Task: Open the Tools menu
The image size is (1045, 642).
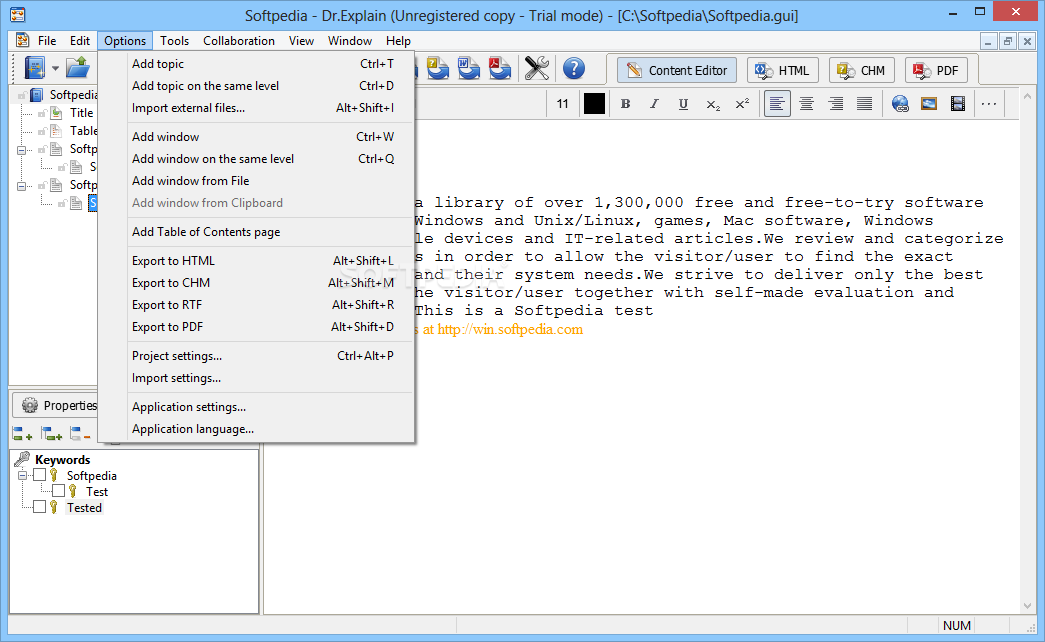Action: pos(175,41)
